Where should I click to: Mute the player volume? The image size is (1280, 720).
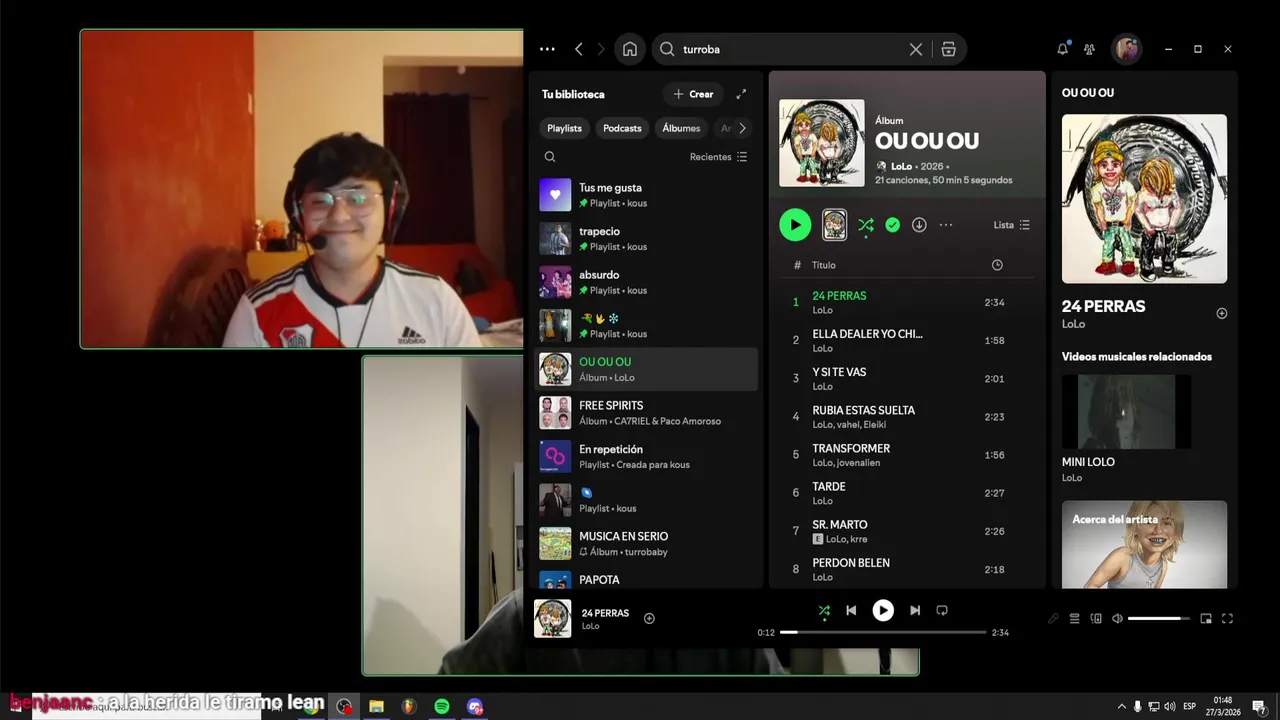coord(1117,618)
